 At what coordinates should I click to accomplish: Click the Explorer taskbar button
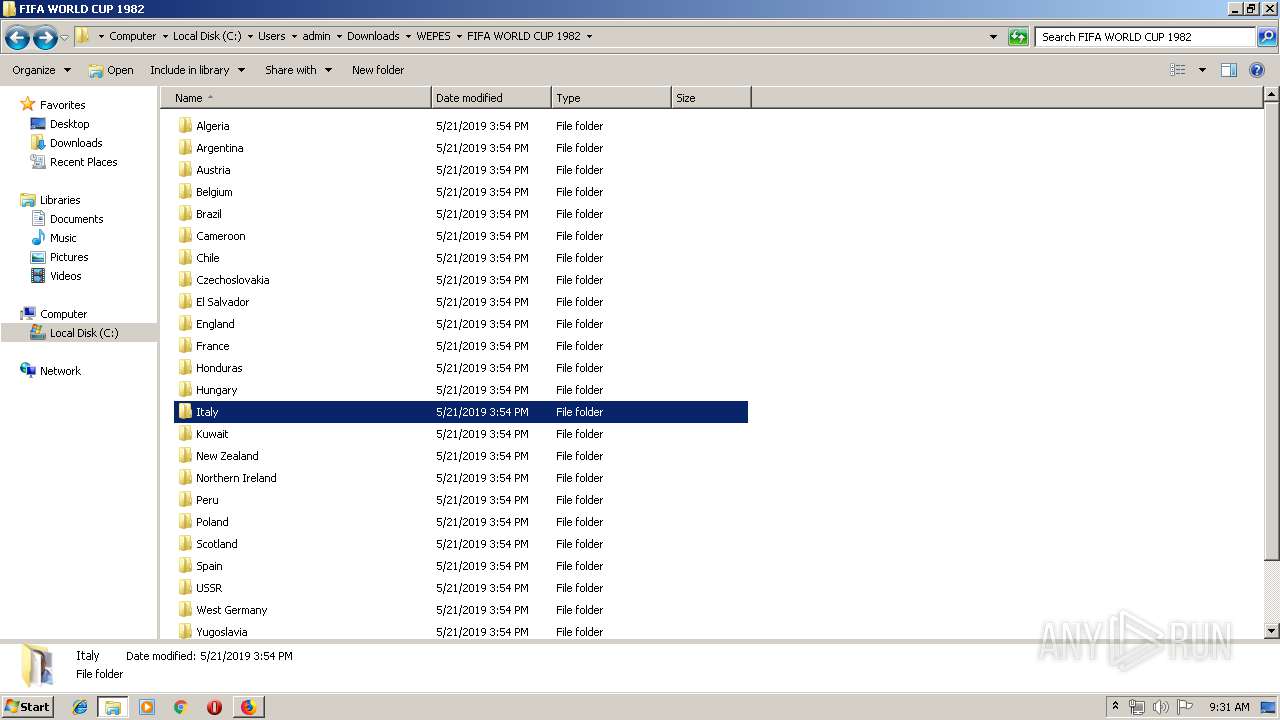click(x=113, y=707)
